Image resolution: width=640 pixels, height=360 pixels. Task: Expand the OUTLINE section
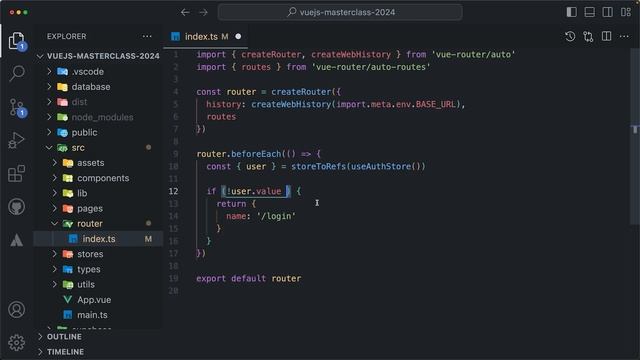pyautogui.click(x=98, y=337)
